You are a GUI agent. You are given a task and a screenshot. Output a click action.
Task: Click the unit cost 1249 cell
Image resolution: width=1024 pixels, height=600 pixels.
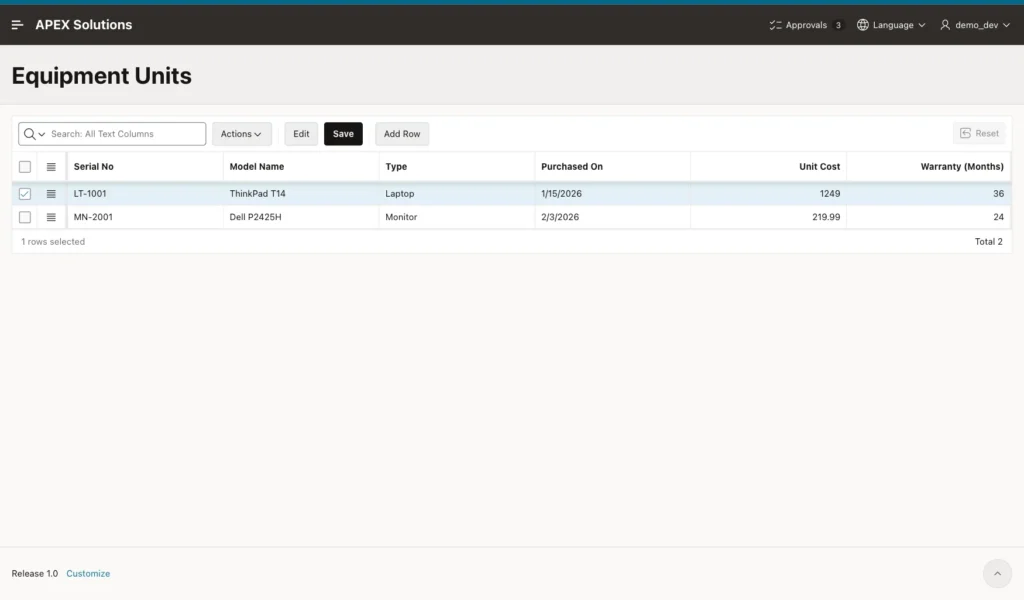769,194
